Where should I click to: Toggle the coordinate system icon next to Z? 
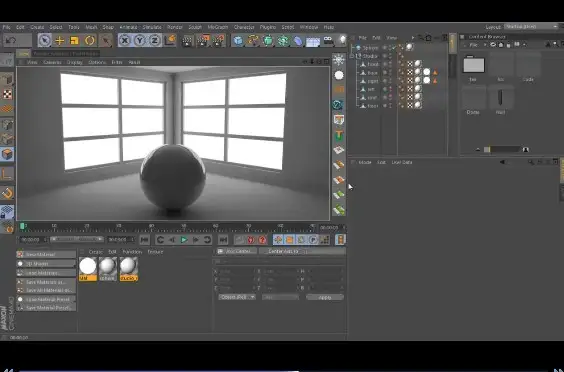point(170,40)
